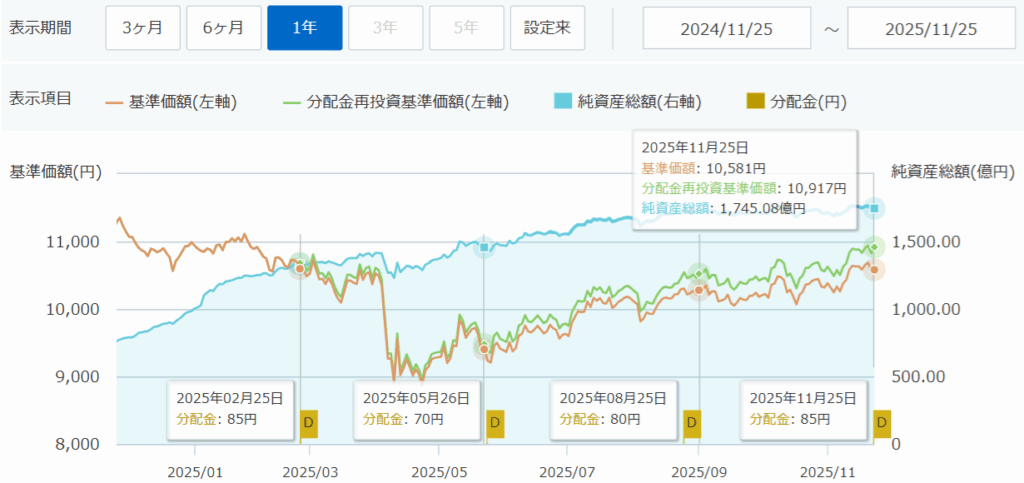Switch to the 6ヶ月 period
This screenshot has width=1024, height=483.
223,28
